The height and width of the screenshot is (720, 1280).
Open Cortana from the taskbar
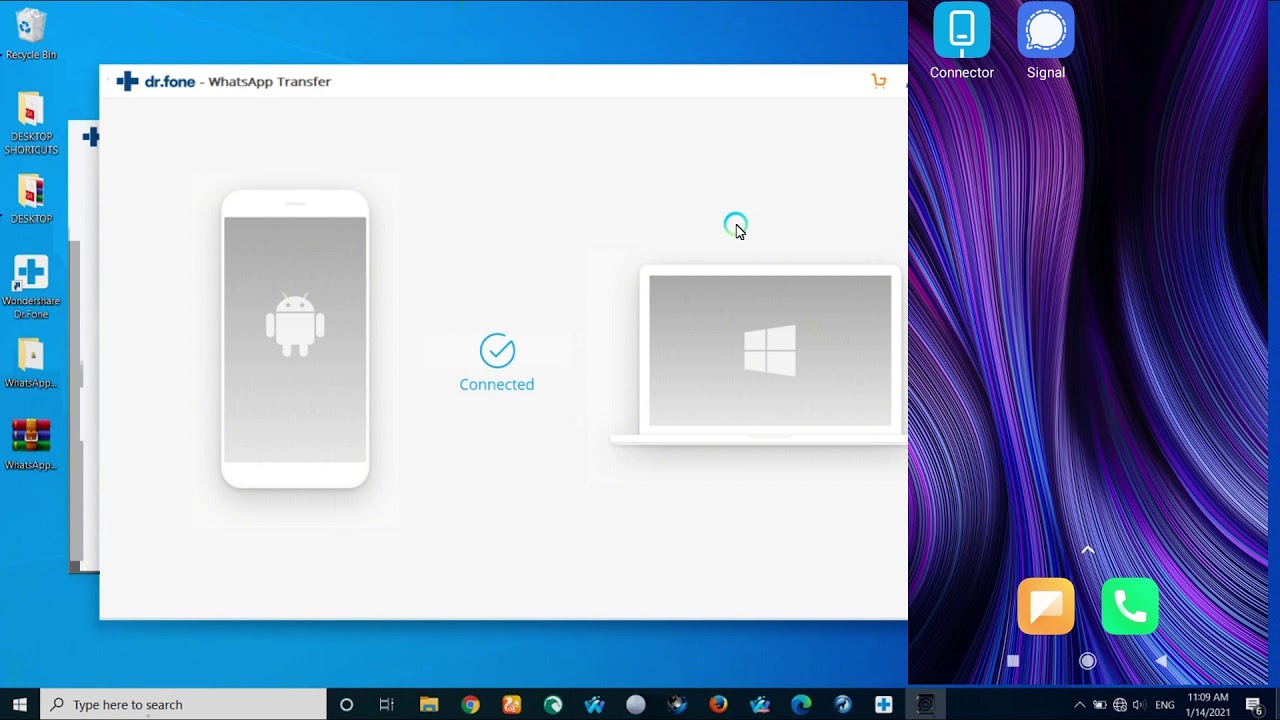coord(346,704)
